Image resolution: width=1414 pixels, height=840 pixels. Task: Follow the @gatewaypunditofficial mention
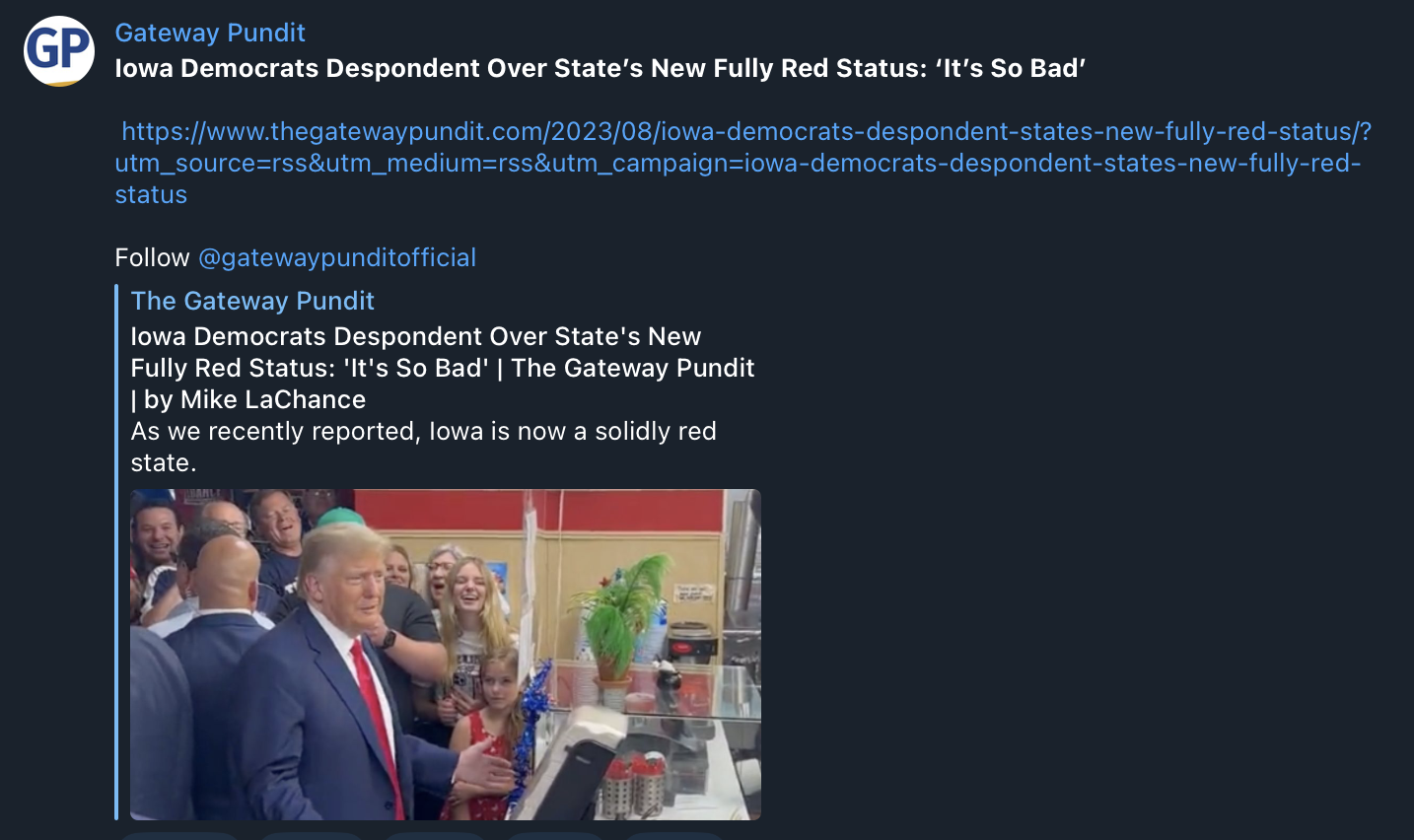(337, 257)
